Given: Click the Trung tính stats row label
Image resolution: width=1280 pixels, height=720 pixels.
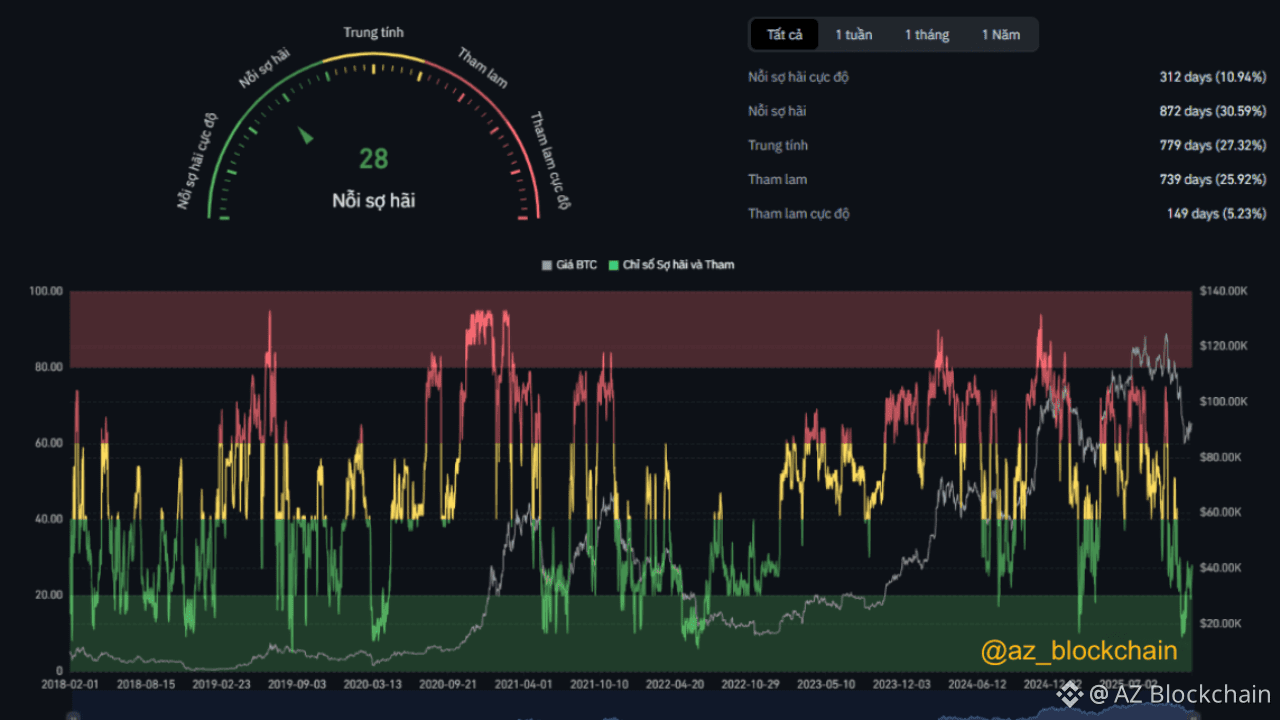Looking at the screenshot, I should coord(778,145).
